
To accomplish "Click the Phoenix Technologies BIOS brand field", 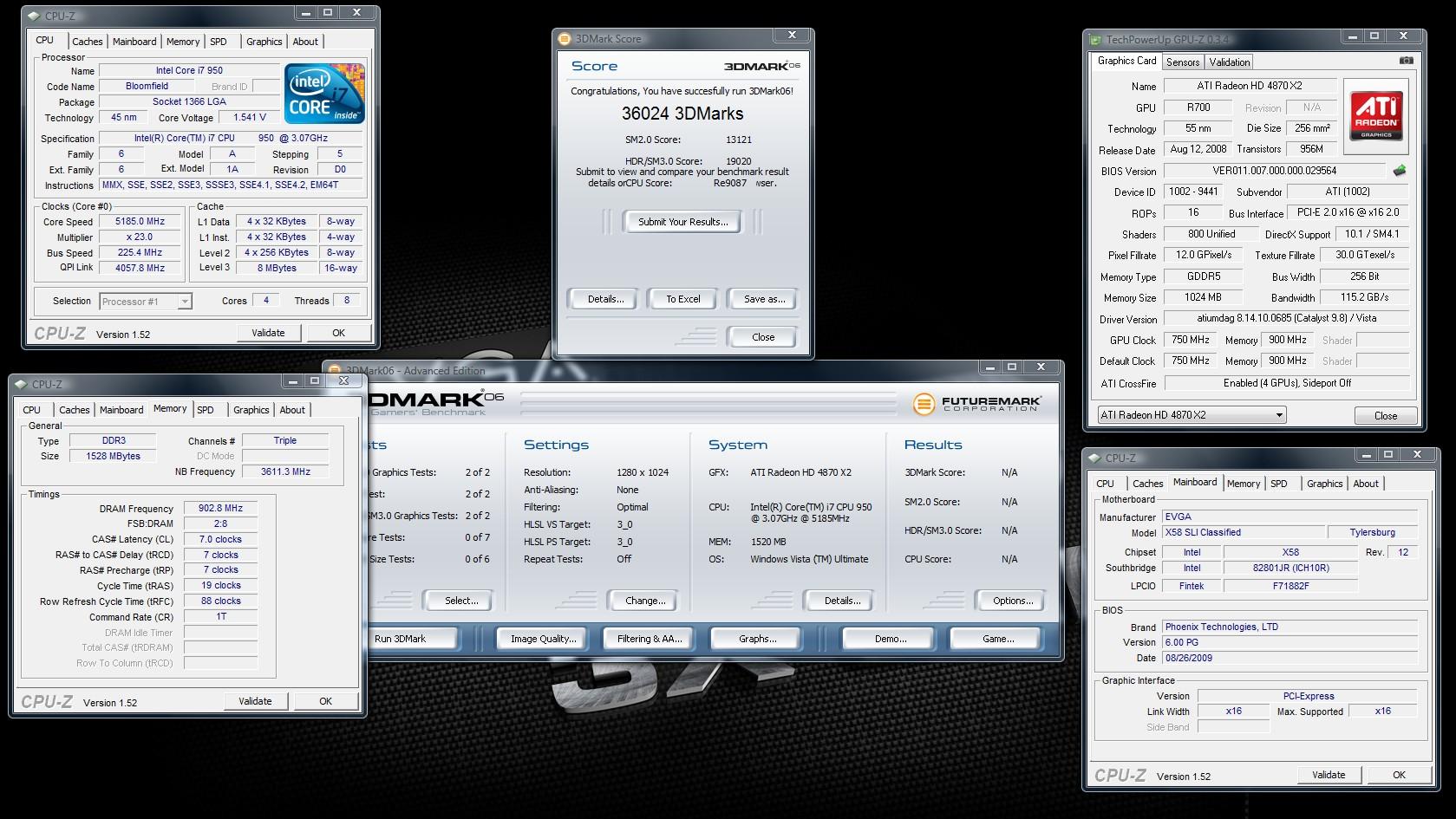I will pyautogui.click(x=1290, y=627).
